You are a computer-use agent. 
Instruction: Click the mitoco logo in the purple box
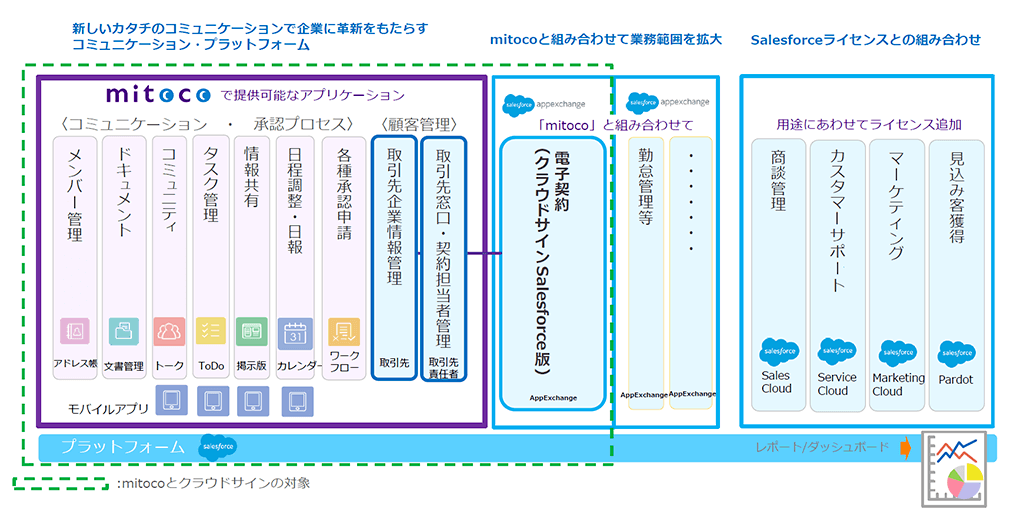[x=158, y=95]
